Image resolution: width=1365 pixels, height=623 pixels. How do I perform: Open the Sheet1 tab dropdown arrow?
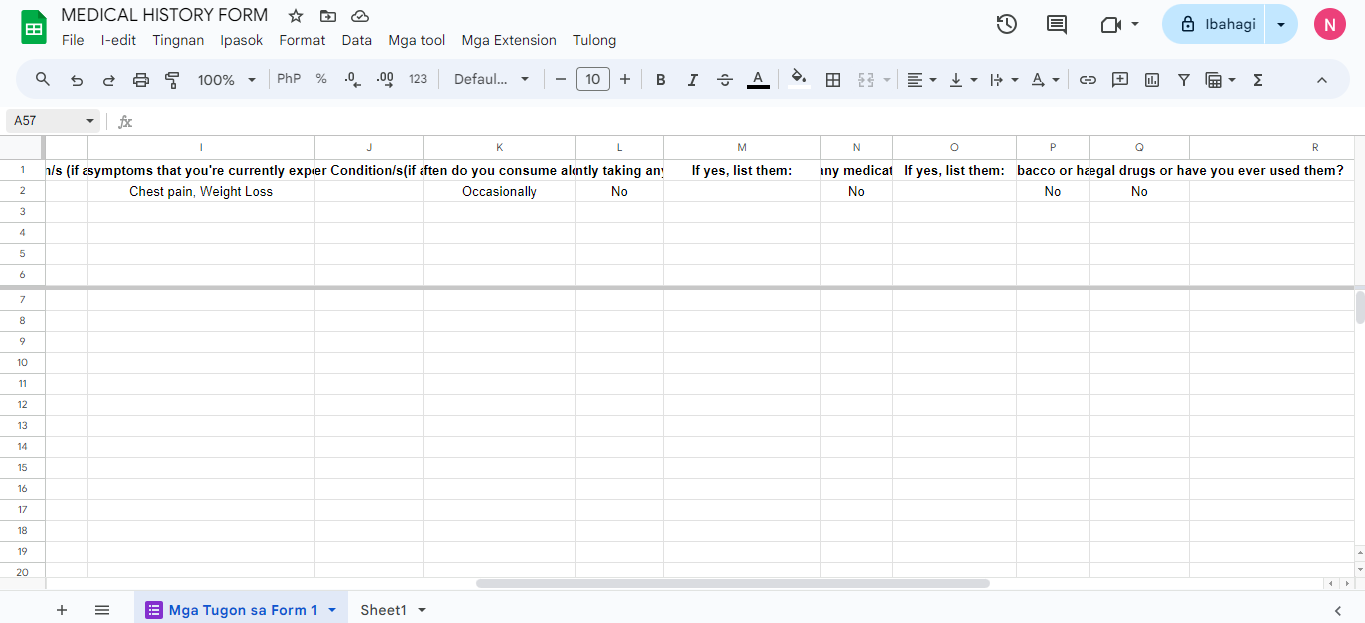click(422, 610)
